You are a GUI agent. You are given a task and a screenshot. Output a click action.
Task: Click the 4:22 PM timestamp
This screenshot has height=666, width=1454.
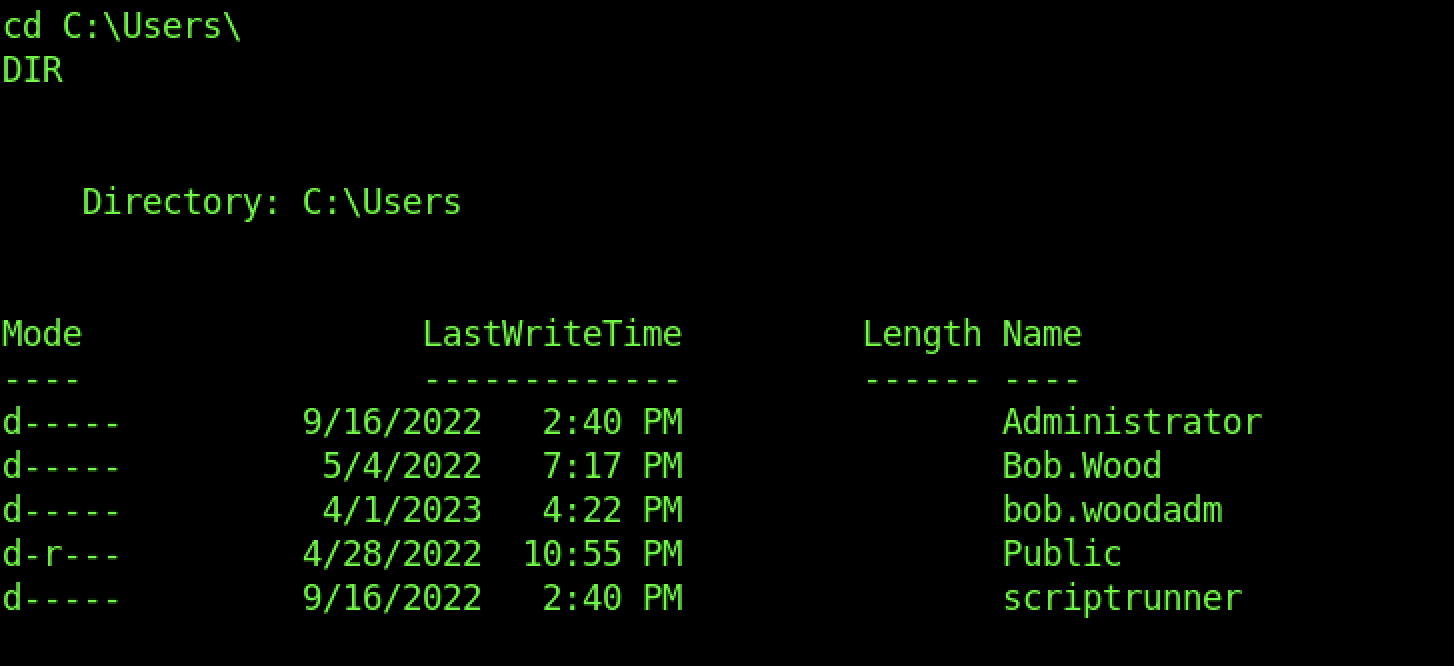point(611,510)
